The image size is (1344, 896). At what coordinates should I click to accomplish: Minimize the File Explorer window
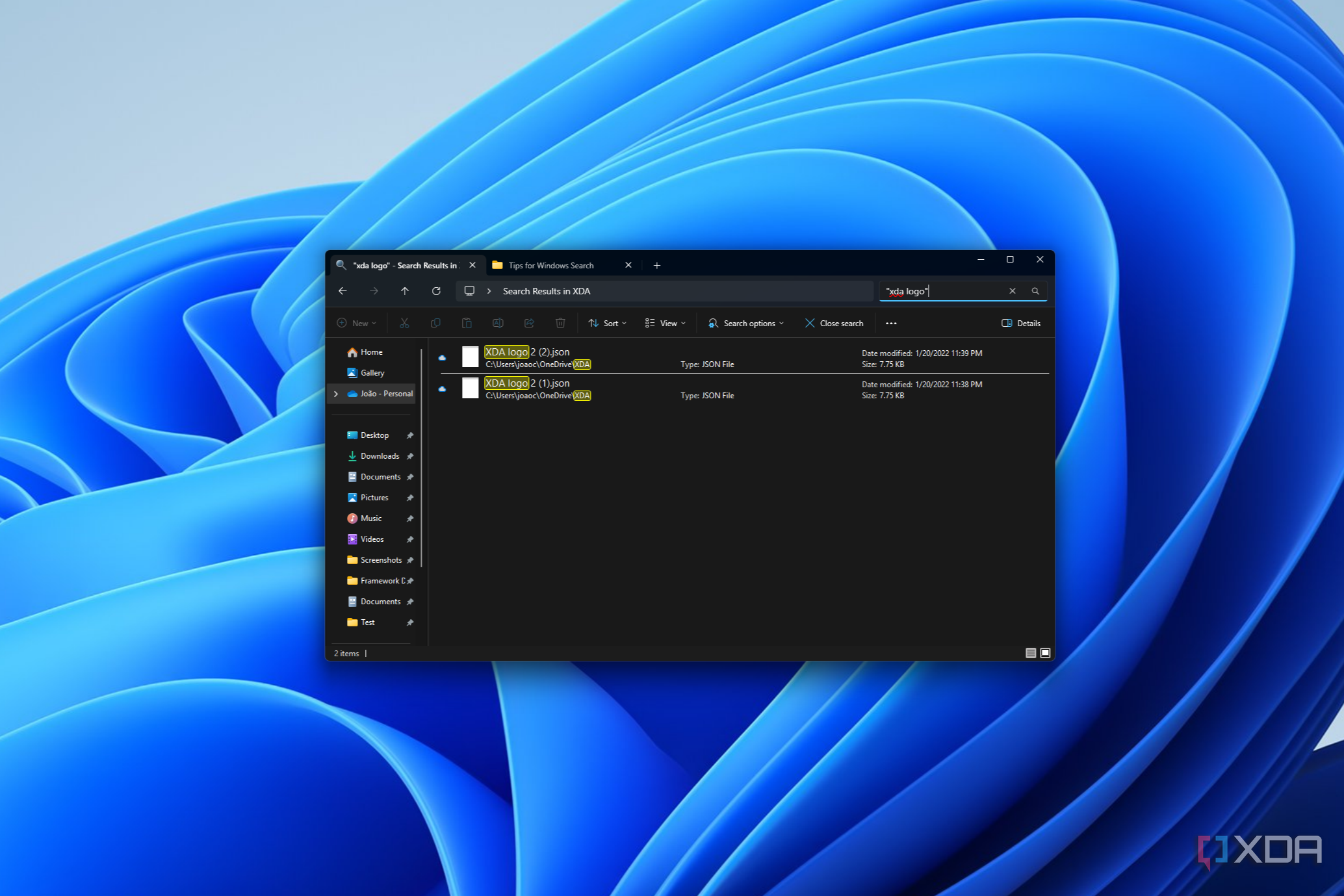981,259
